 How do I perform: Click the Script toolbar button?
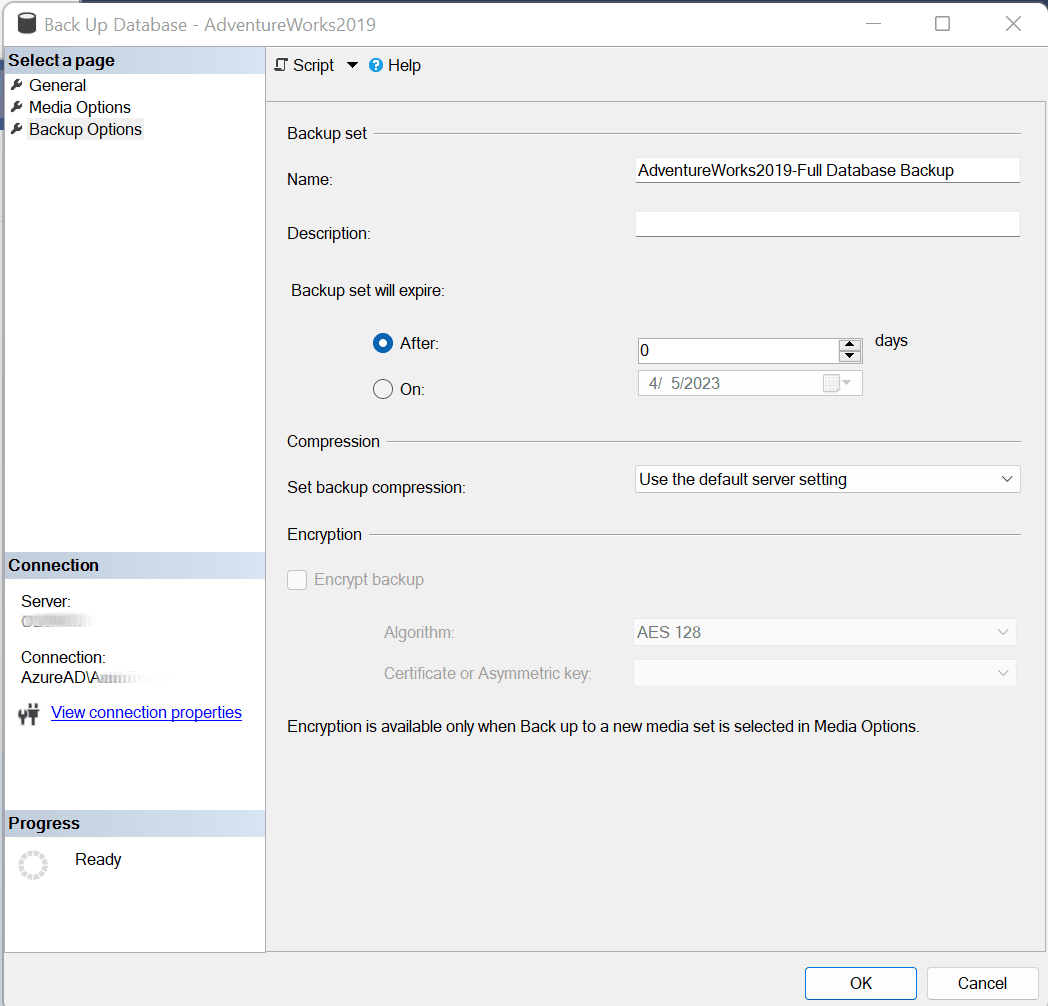[305, 66]
